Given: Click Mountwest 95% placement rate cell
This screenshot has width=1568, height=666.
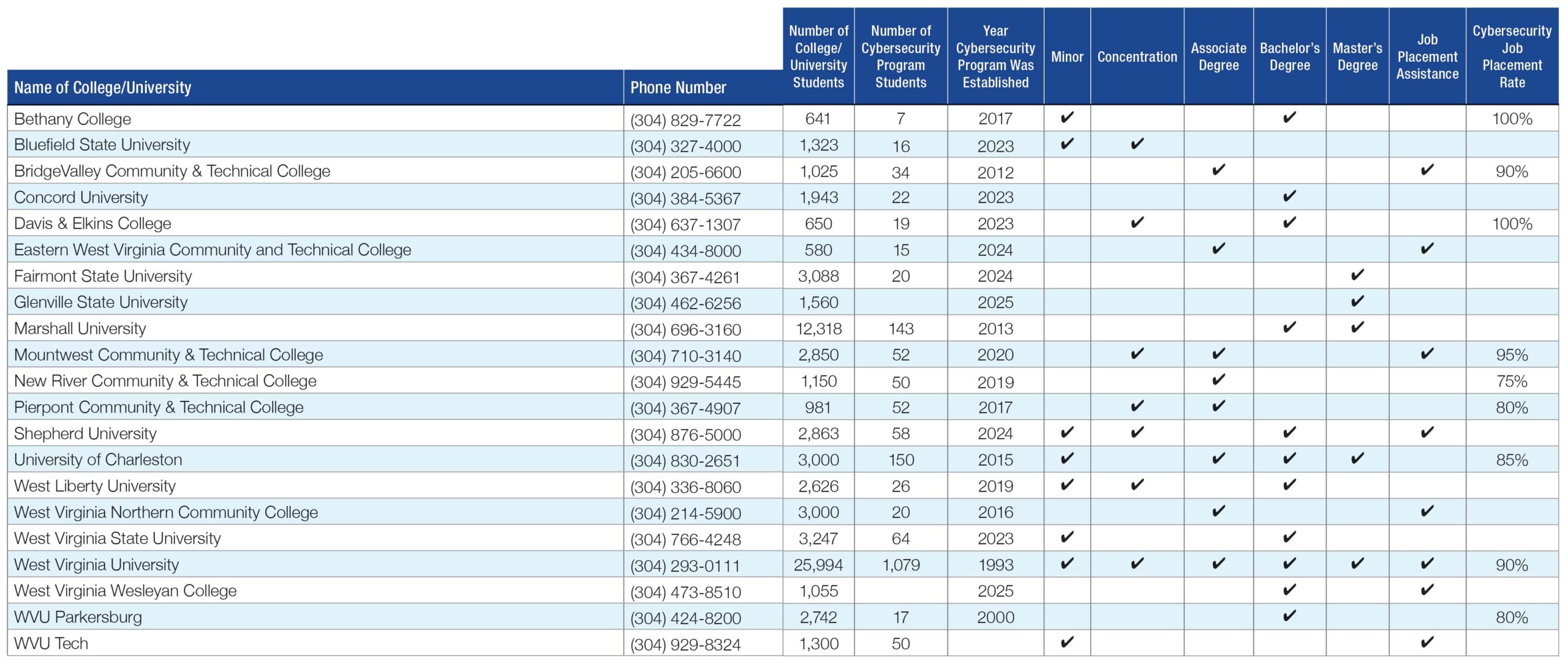Looking at the screenshot, I should 1511,355.
